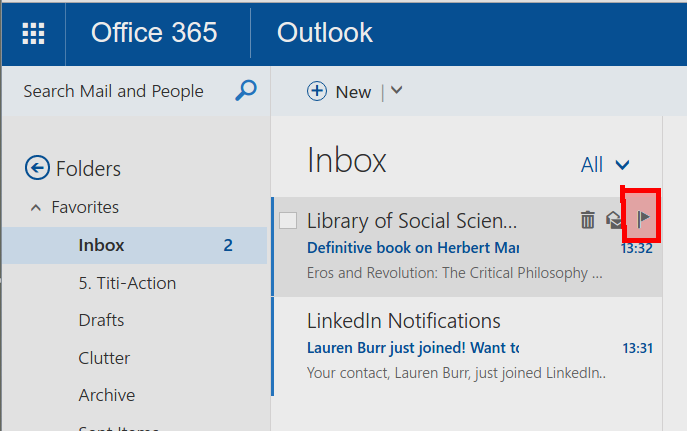Open the New item dropdown arrow

tap(396, 90)
